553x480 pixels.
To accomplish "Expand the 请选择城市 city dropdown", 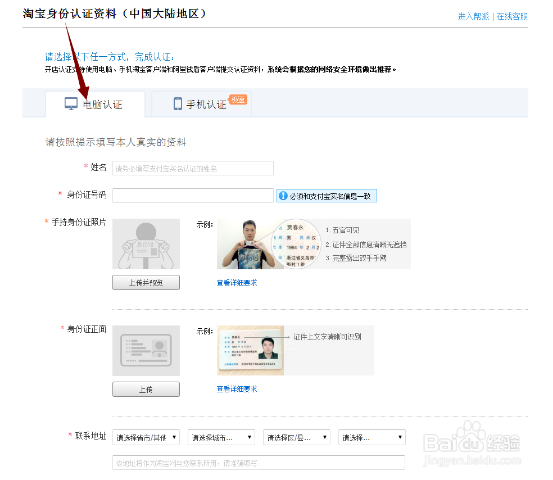I will [221, 437].
